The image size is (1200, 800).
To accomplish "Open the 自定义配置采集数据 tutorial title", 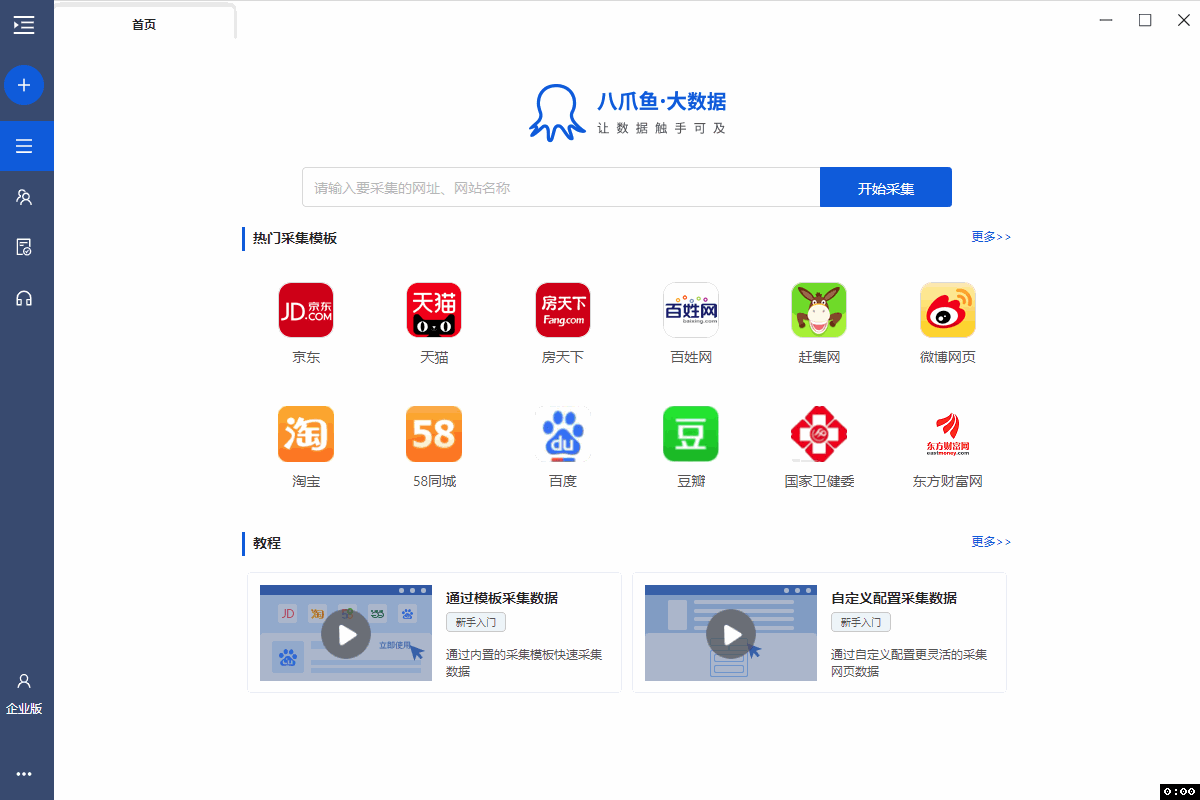I will tap(894, 598).
